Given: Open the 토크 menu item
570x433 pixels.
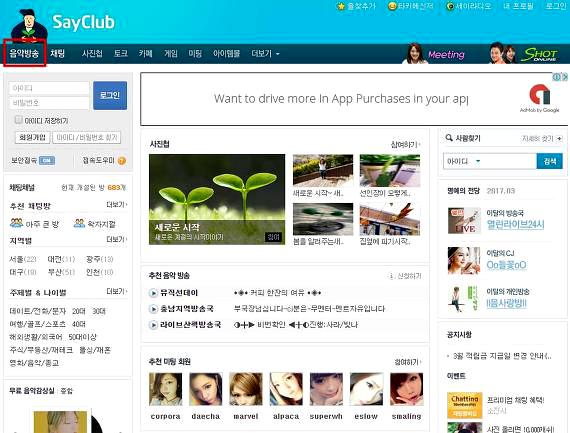Looking at the screenshot, I should [121, 53].
